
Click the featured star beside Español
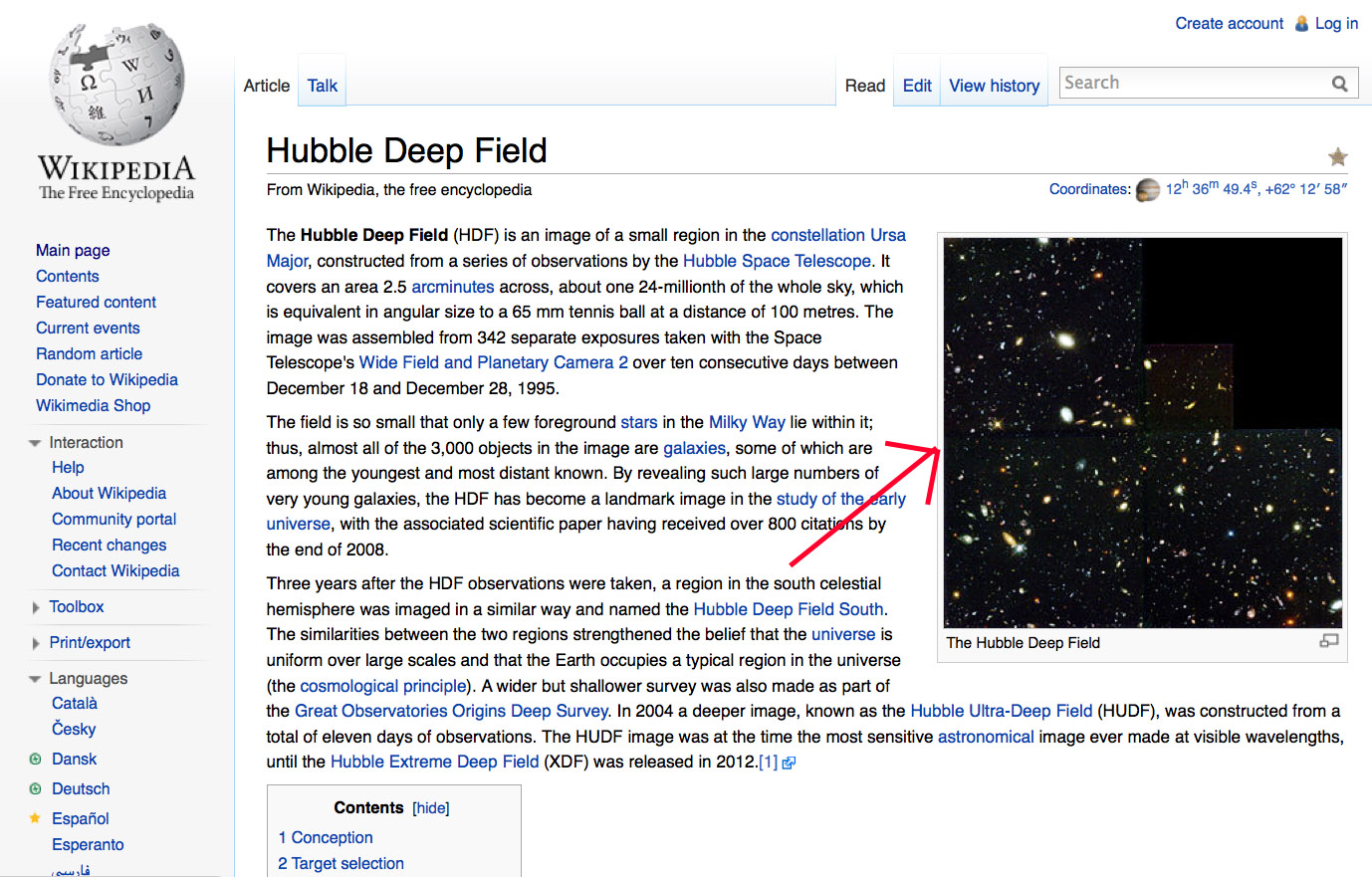tap(35, 818)
